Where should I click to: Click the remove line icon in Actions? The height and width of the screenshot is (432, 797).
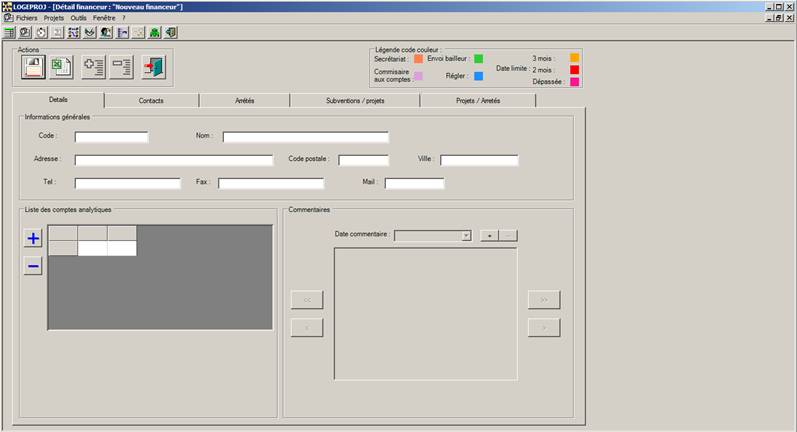click(122, 67)
